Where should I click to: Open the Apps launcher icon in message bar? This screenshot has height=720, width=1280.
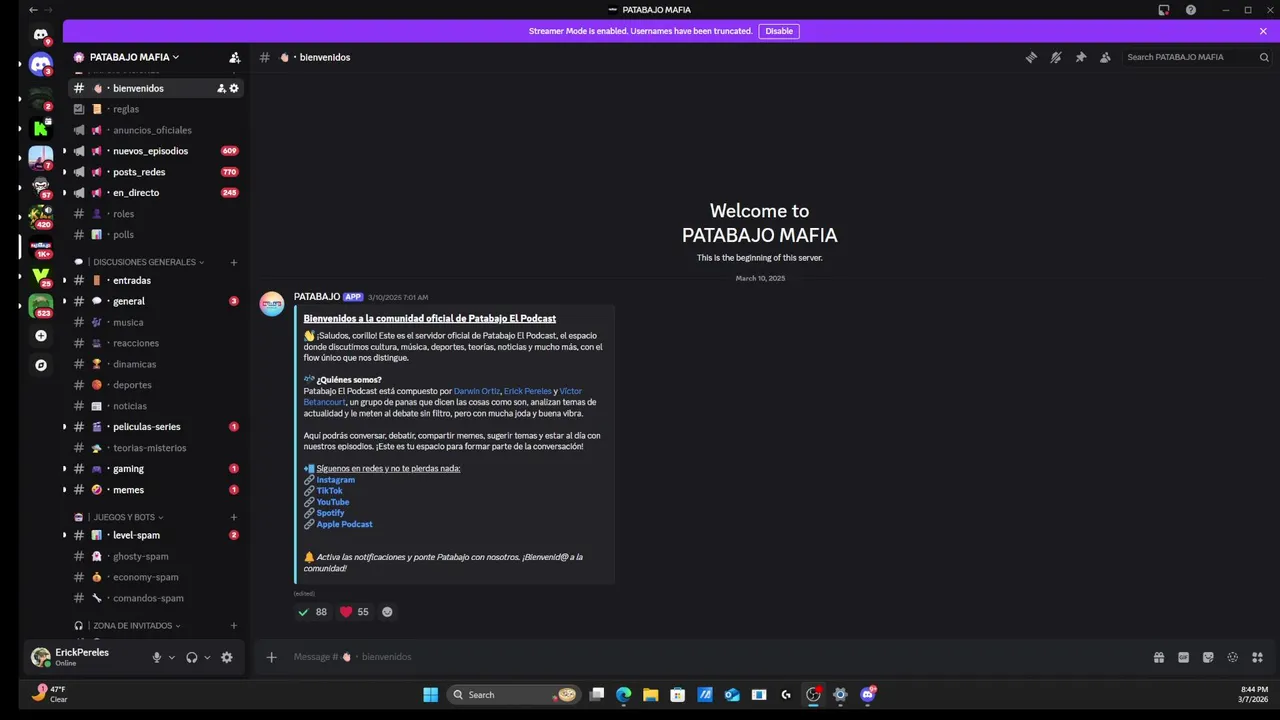point(1257,657)
